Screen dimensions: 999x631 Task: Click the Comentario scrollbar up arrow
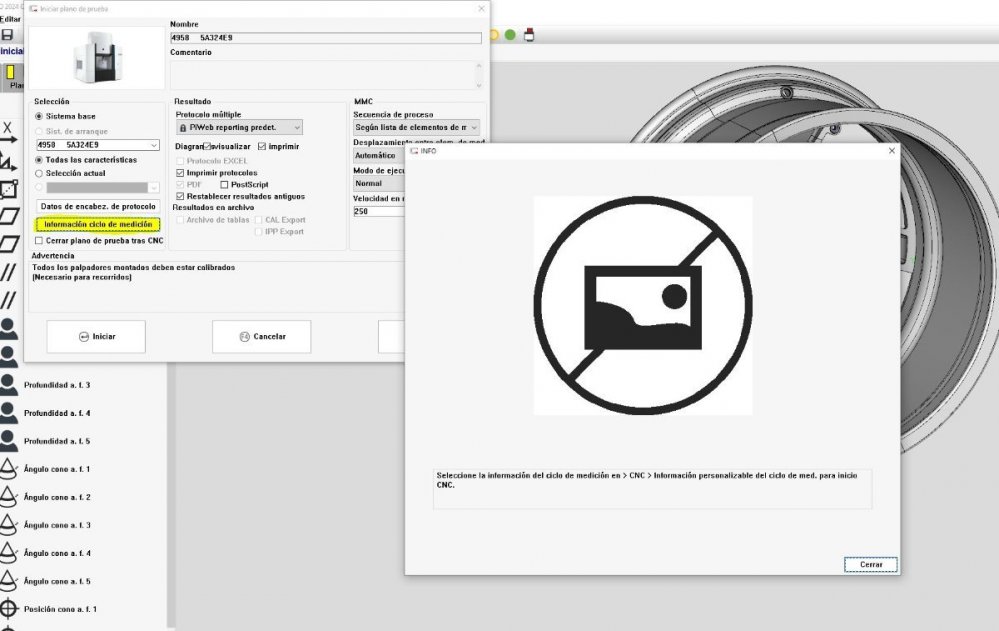(x=479, y=66)
